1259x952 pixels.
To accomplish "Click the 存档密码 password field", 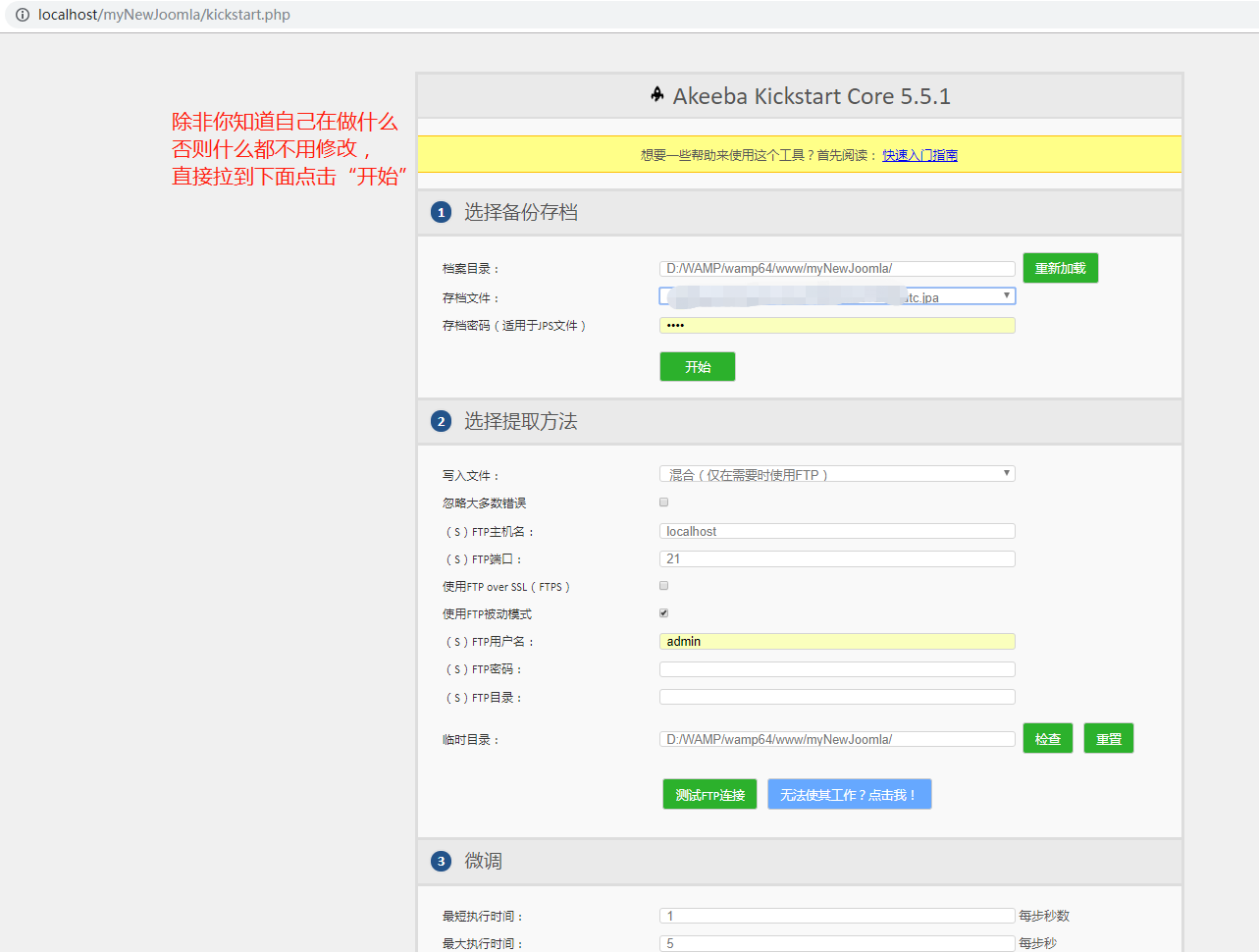I will [837, 325].
